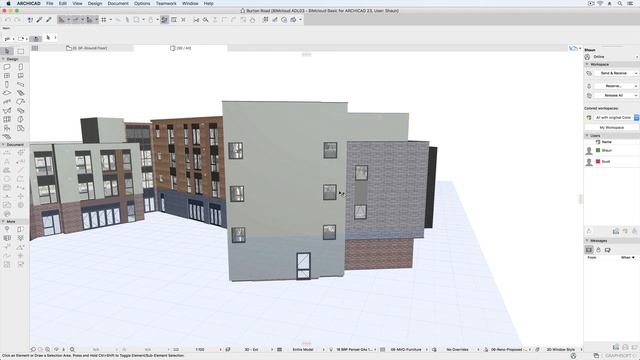Click the Release All icon in Teamwork panel
The width and height of the screenshot is (640, 360).
point(589,96)
